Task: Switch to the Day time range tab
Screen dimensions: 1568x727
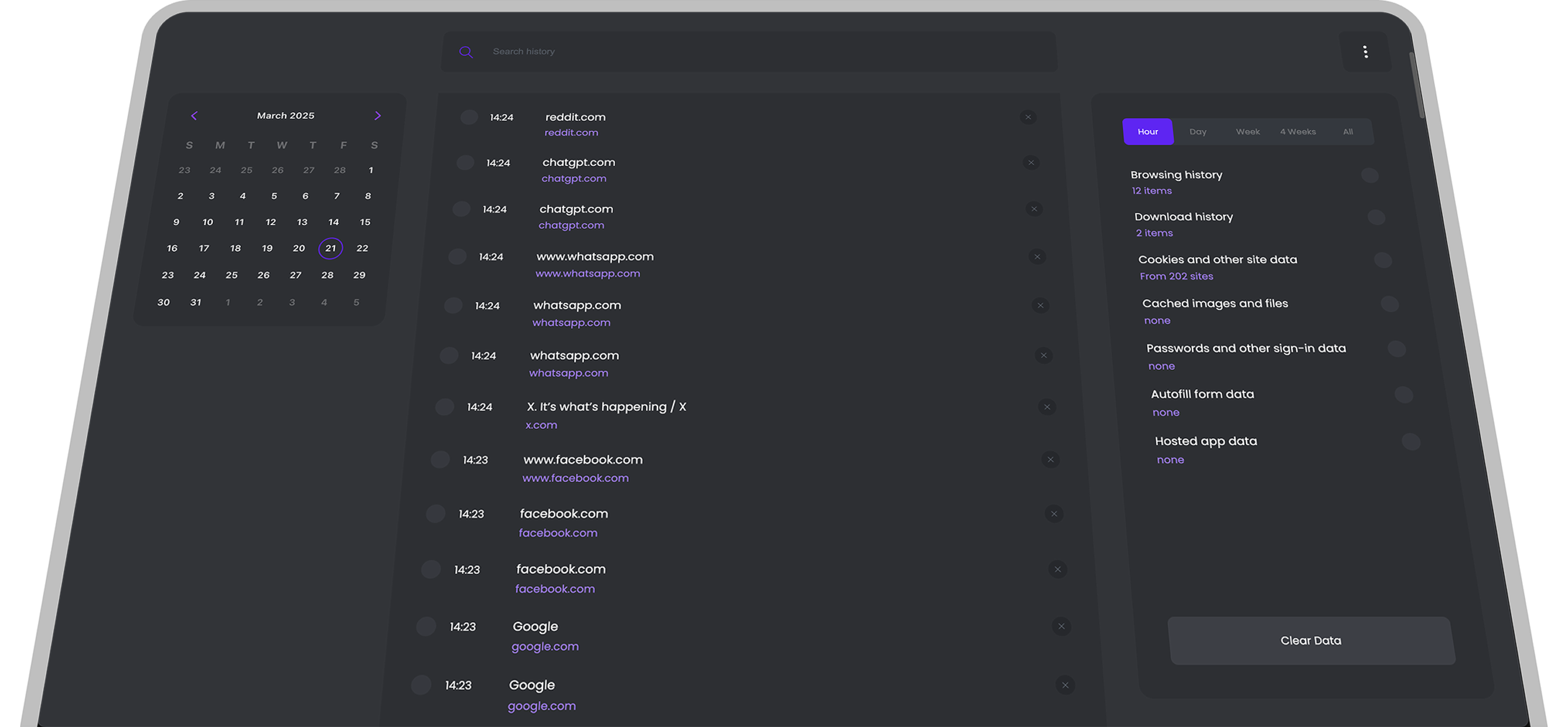Action: pyautogui.click(x=1197, y=131)
